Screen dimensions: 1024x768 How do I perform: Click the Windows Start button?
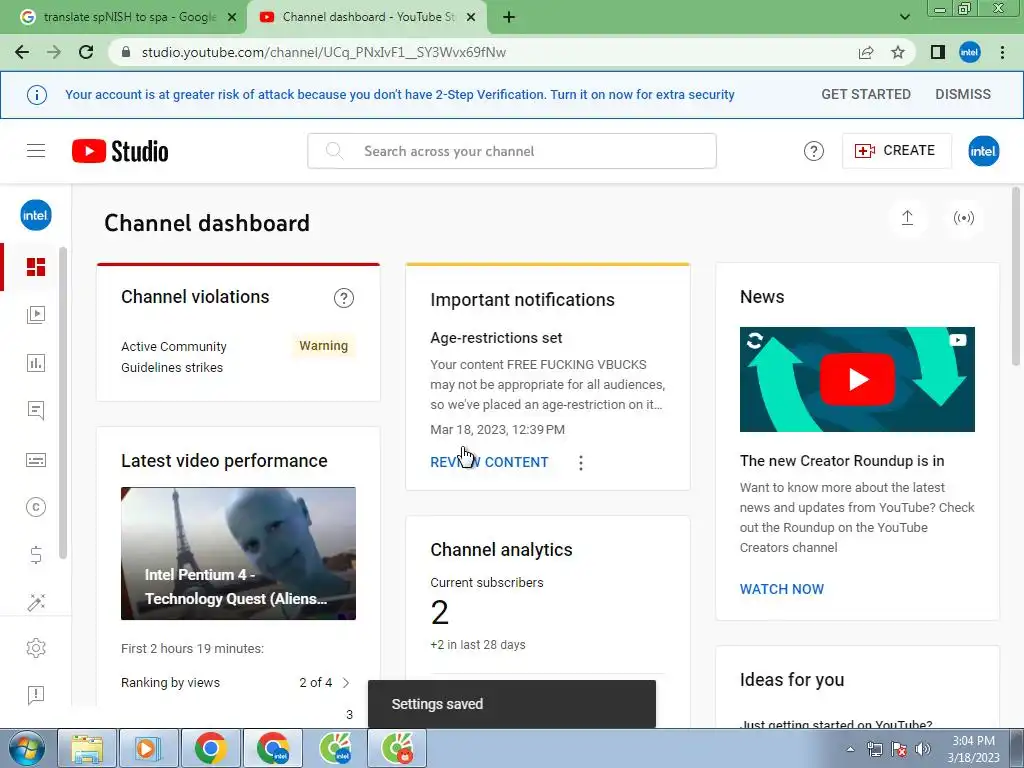pyautogui.click(x=26, y=749)
